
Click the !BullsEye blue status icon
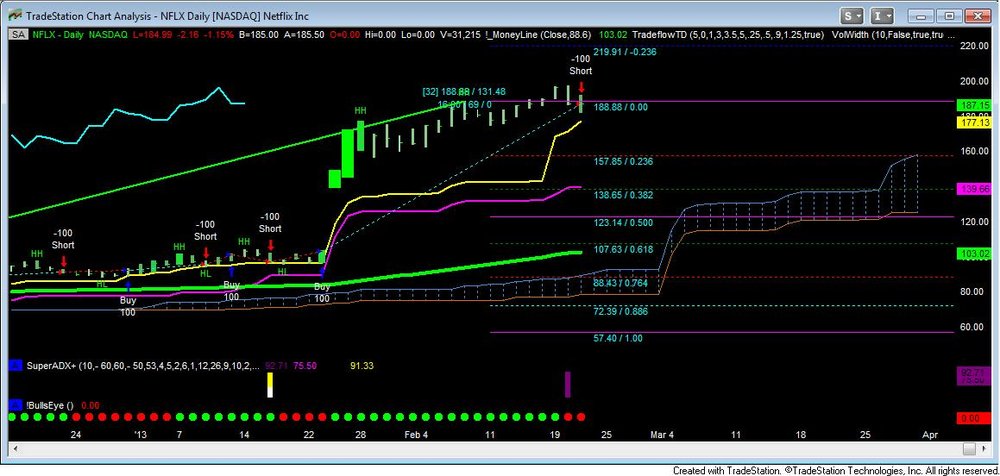(x=15, y=404)
